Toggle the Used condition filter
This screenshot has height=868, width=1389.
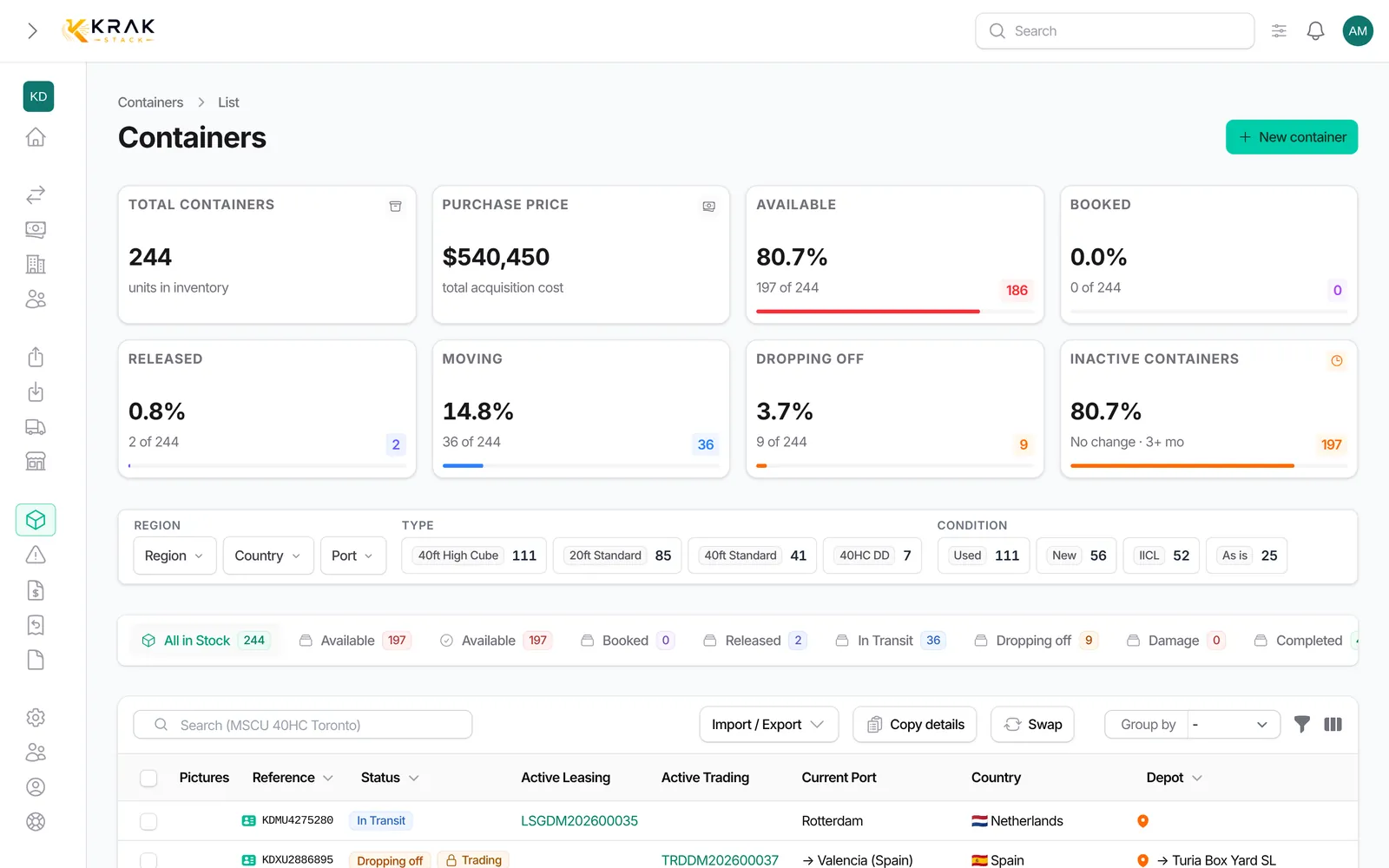point(984,556)
